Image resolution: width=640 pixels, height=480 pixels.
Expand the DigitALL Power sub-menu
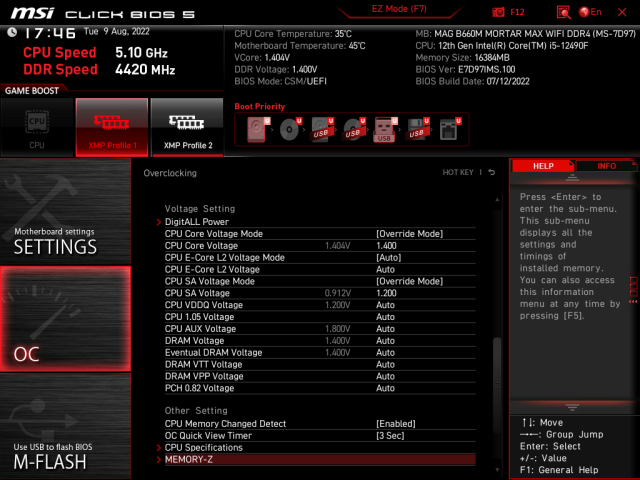[196, 221]
